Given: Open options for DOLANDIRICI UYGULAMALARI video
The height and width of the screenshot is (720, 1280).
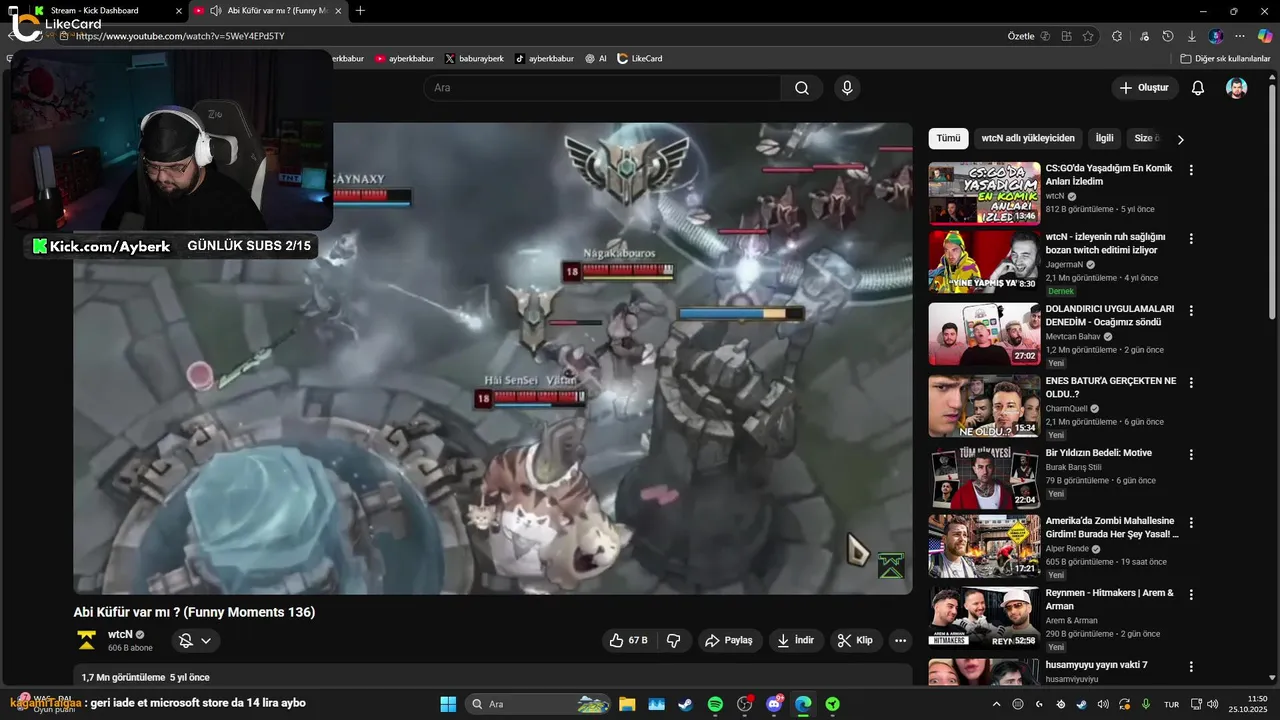Looking at the screenshot, I should pyautogui.click(x=1191, y=310).
